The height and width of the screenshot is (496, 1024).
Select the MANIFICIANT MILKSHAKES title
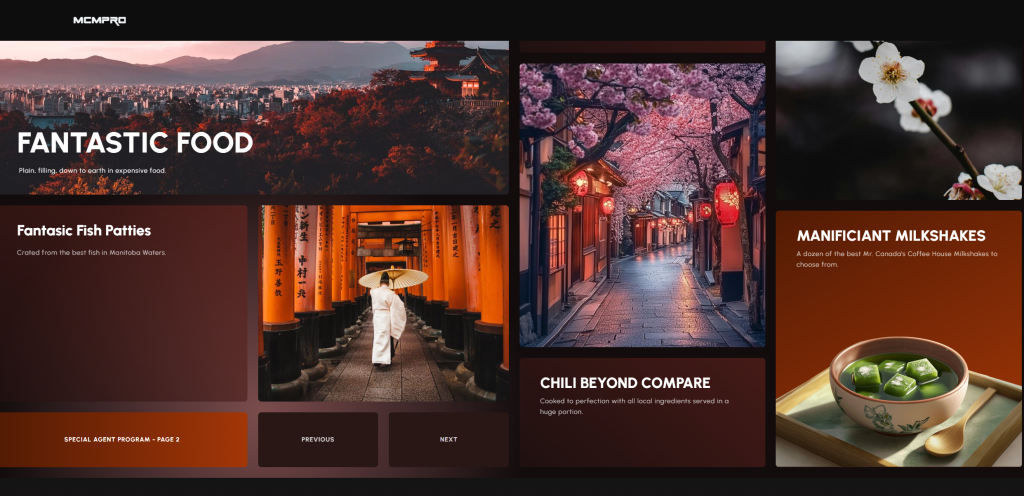[x=891, y=236]
